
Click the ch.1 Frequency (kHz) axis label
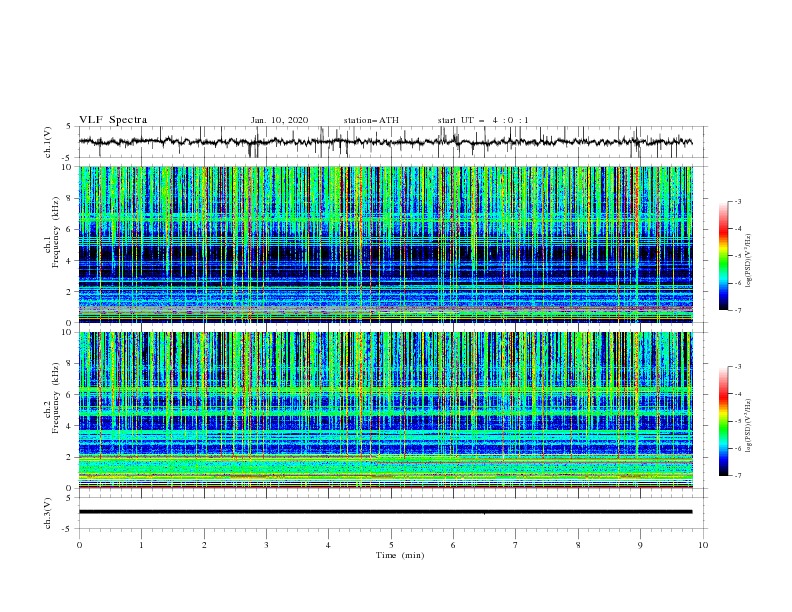point(52,233)
